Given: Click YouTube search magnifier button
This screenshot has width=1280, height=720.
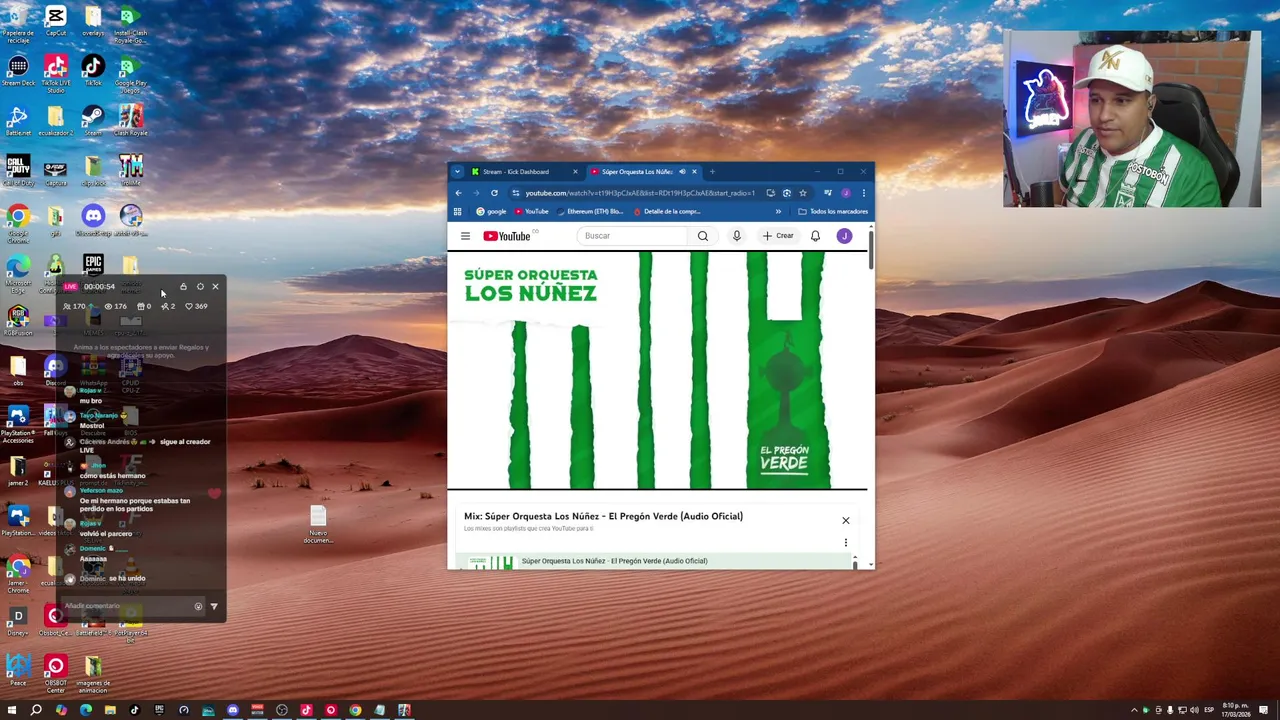Looking at the screenshot, I should tap(703, 236).
